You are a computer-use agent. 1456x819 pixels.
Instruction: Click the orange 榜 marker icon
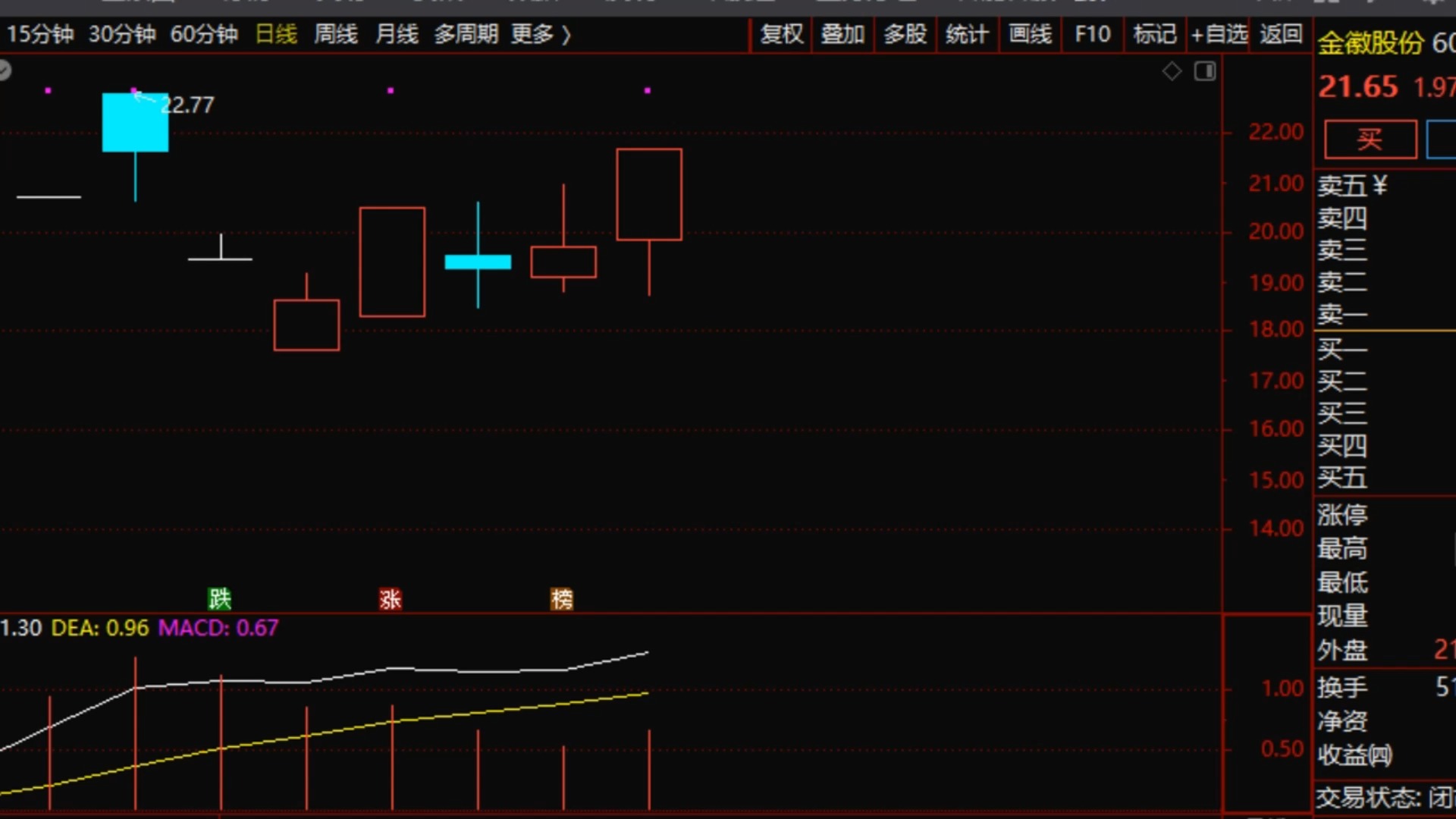pos(562,599)
